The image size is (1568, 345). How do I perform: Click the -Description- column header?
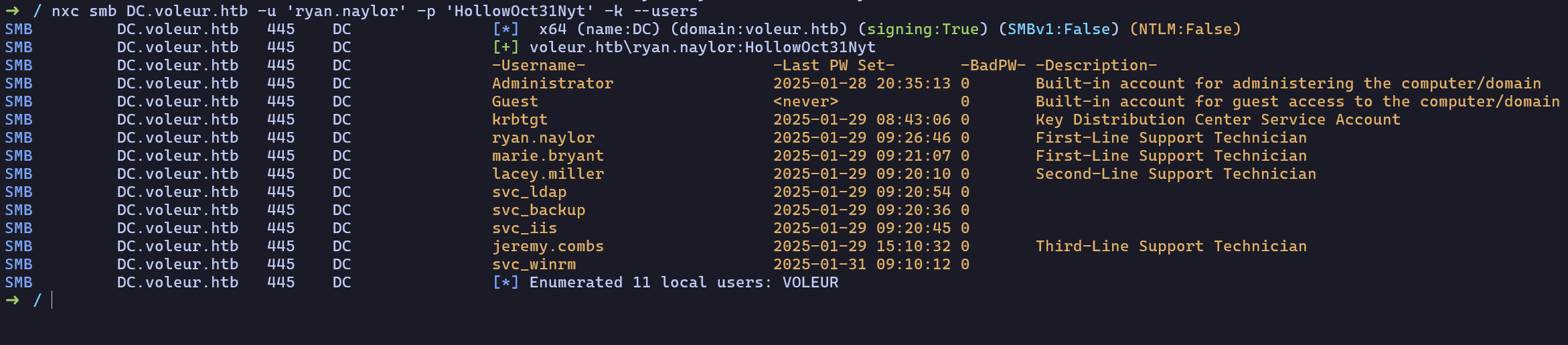click(1096, 66)
